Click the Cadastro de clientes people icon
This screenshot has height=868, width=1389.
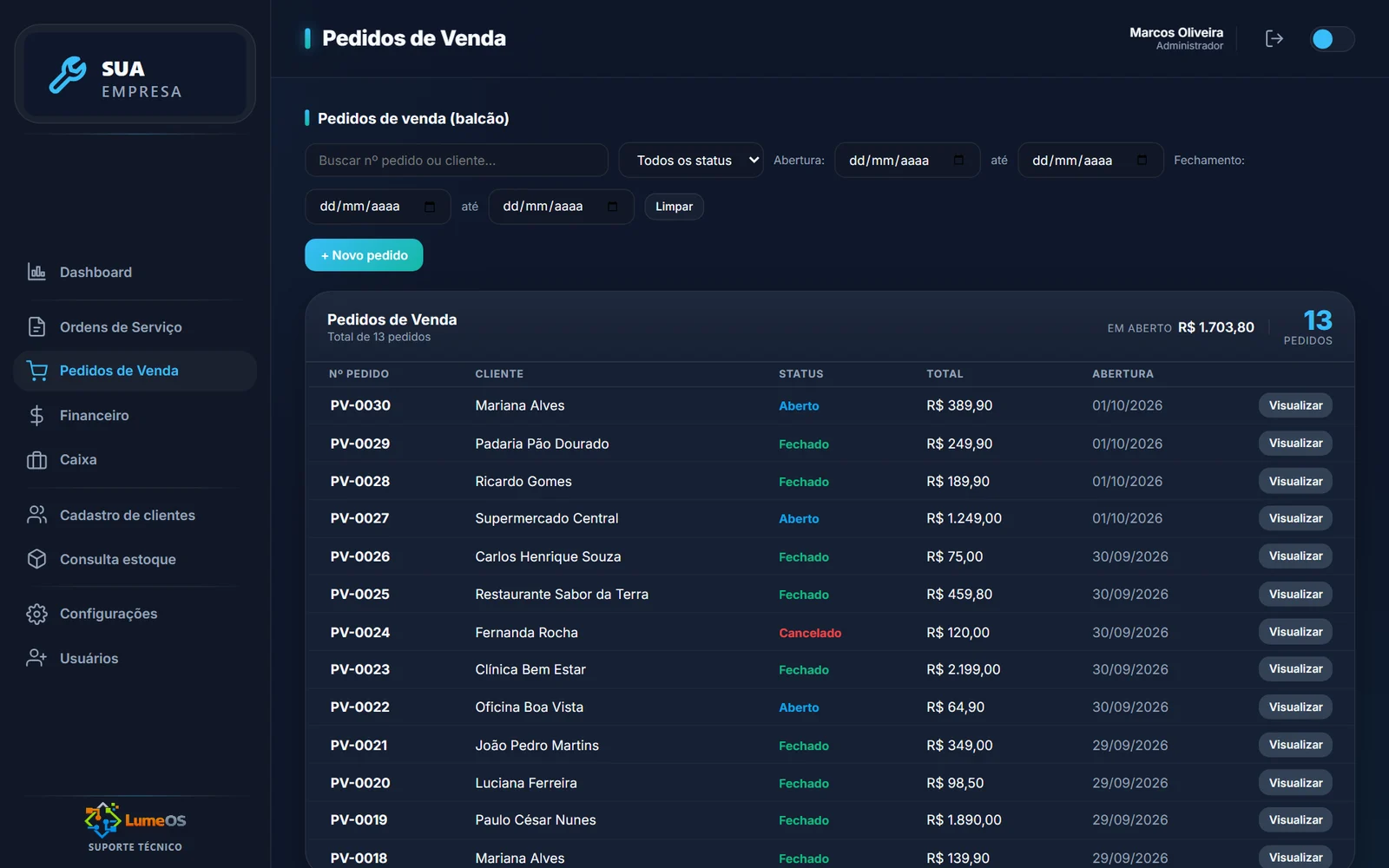[36, 515]
